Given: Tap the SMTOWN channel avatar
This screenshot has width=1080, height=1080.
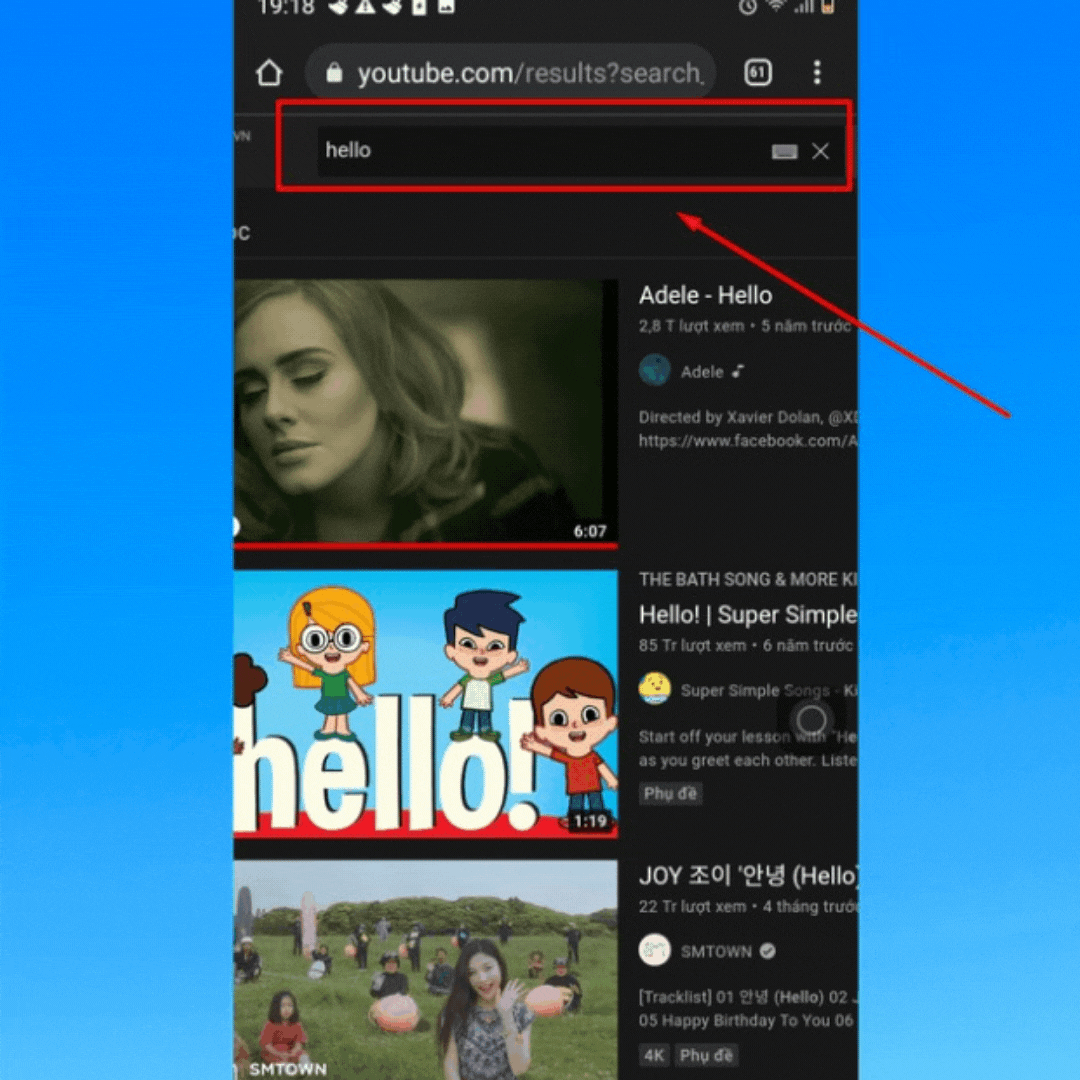Looking at the screenshot, I should click(654, 951).
